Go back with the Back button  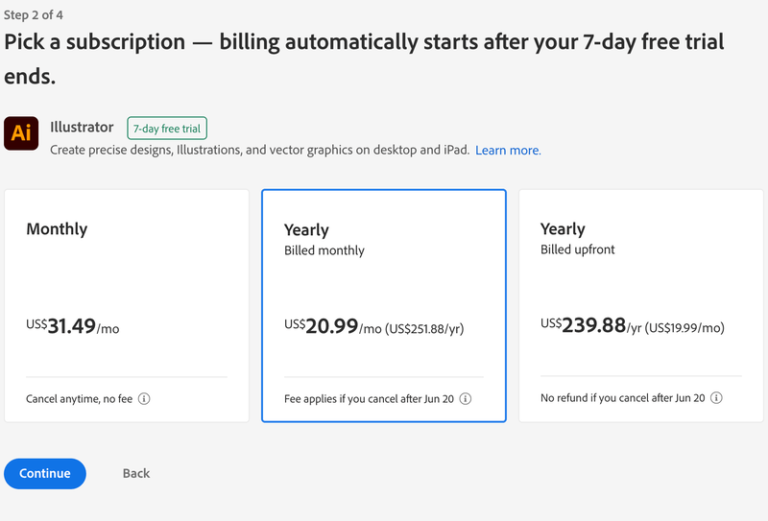[136, 473]
